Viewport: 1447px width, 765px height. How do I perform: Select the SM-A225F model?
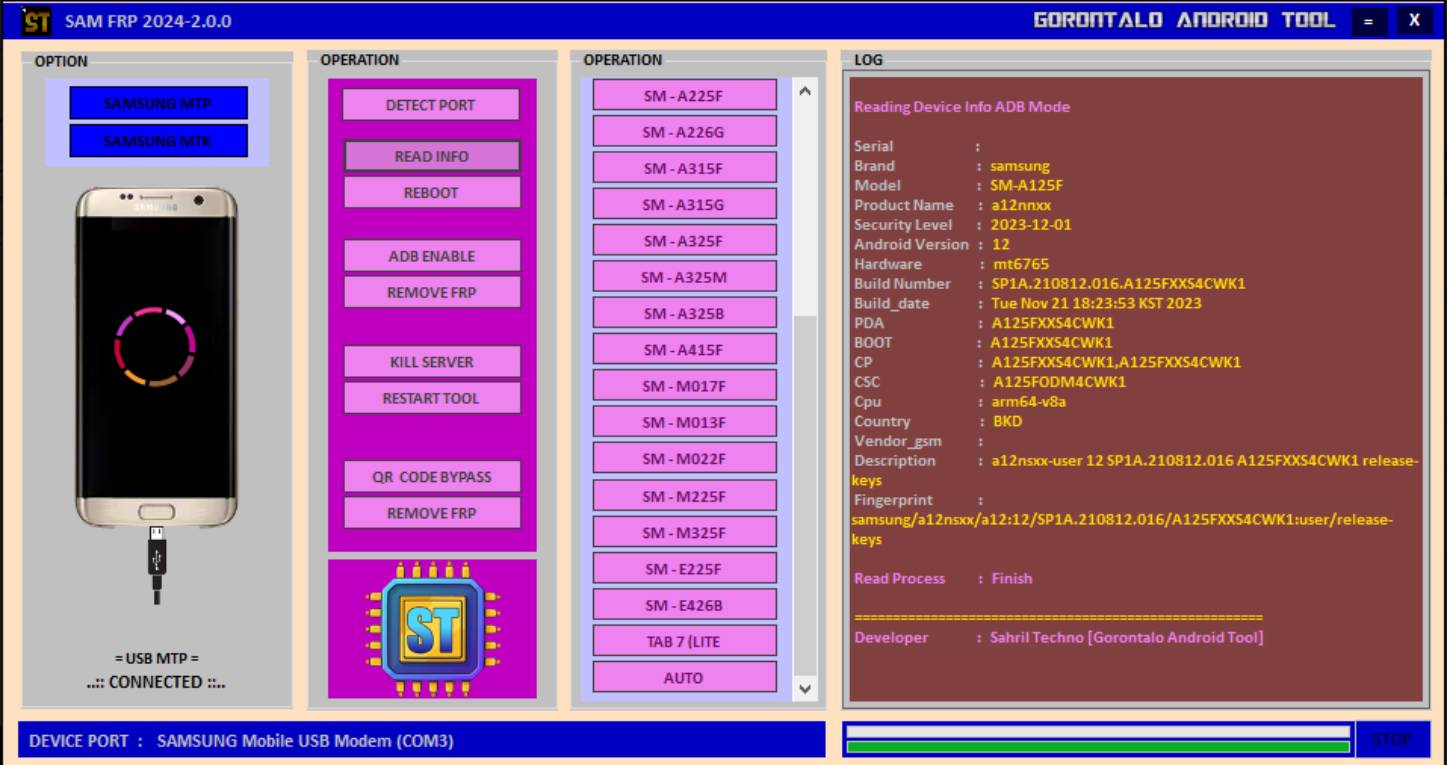[x=684, y=94]
